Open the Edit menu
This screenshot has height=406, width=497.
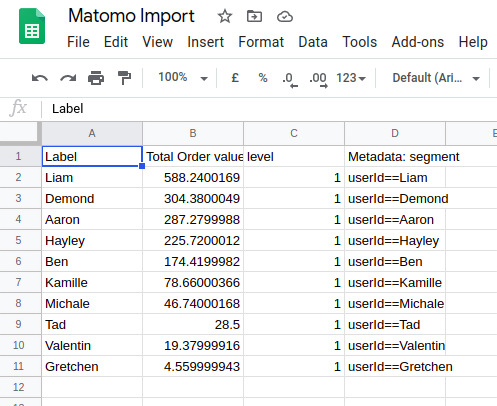point(116,42)
